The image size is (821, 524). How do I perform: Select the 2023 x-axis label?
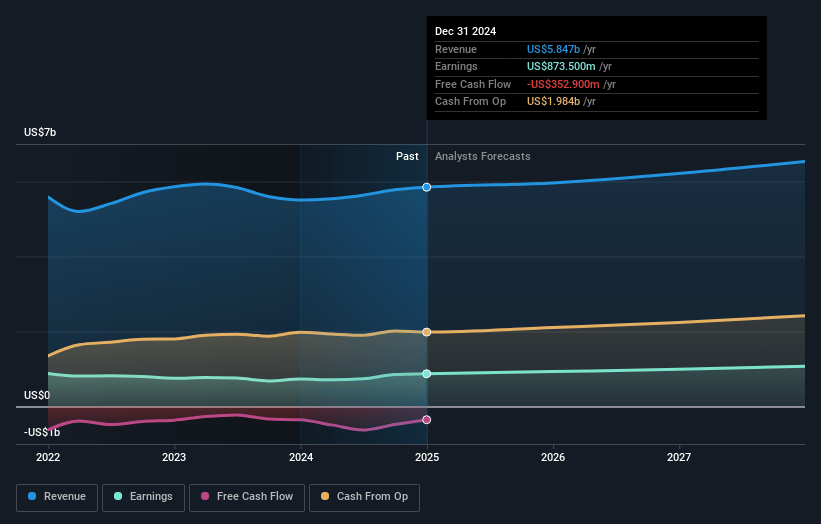pyautogui.click(x=174, y=458)
